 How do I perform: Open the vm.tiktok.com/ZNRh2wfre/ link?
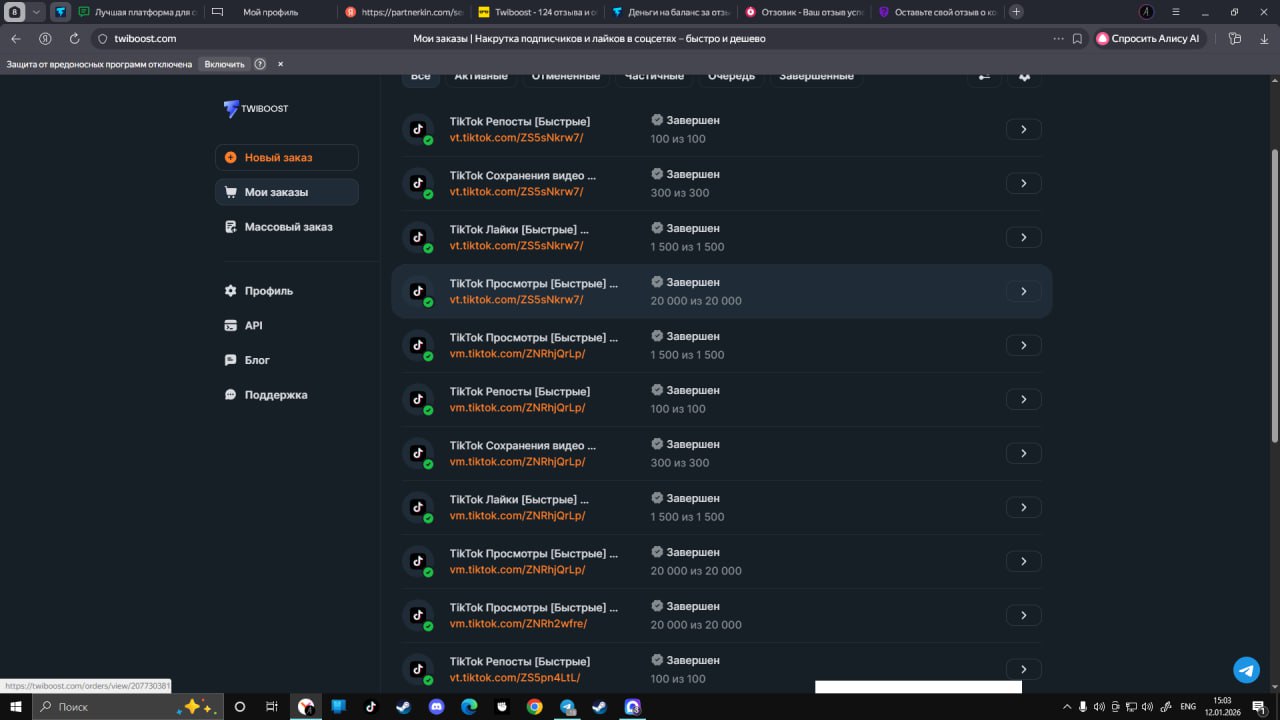click(518, 624)
